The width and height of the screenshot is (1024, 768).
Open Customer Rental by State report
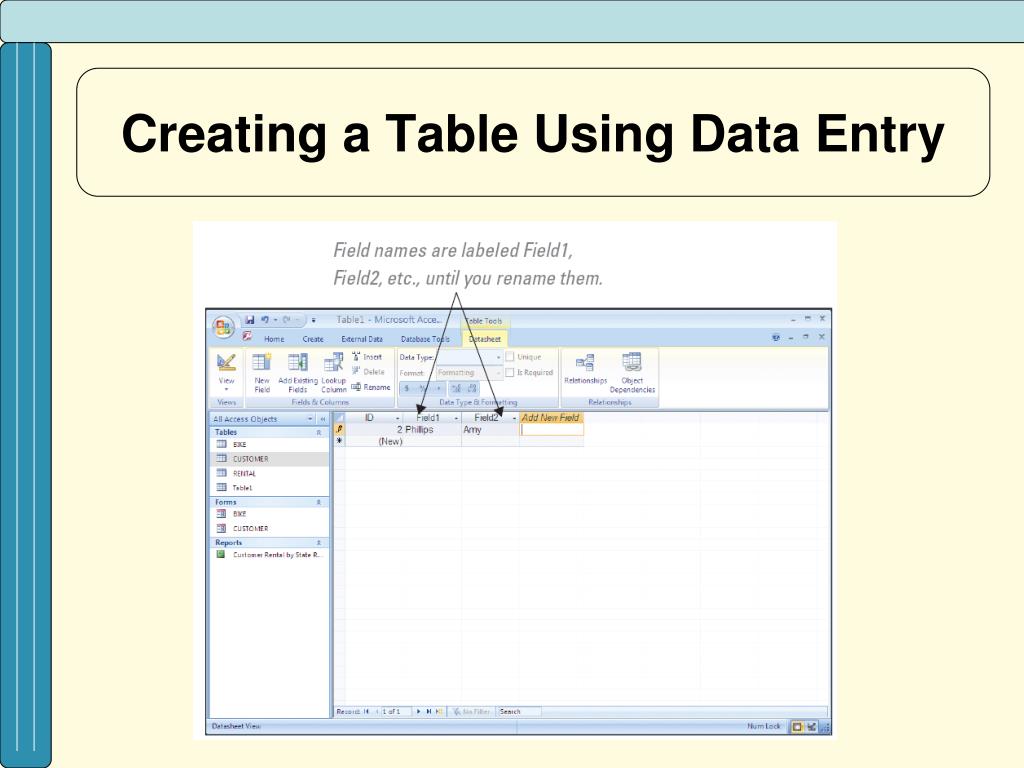tap(269, 555)
